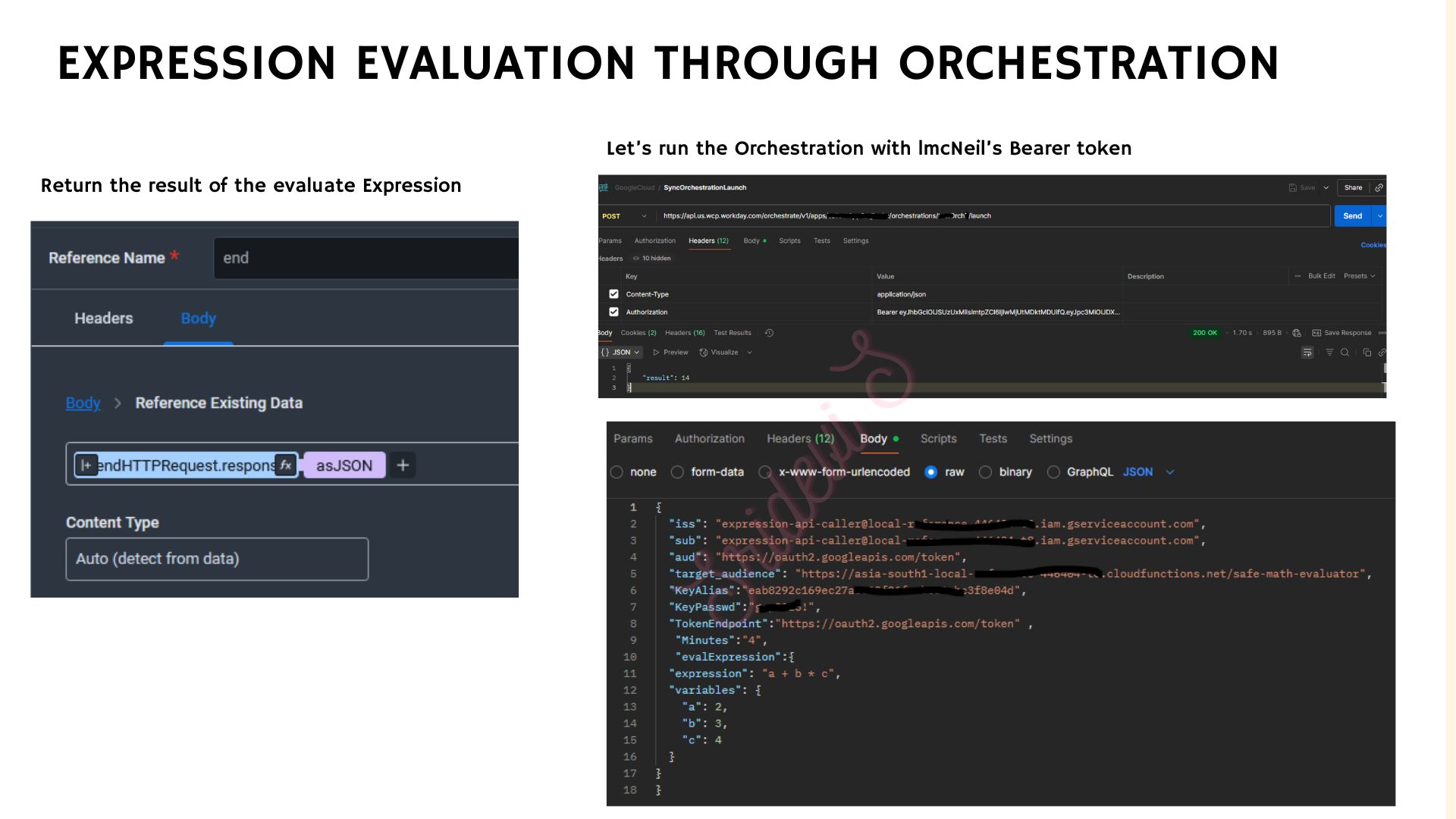The width and height of the screenshot is (1456, 819).
Task: Click the Save request icon
Action: 1293,187
